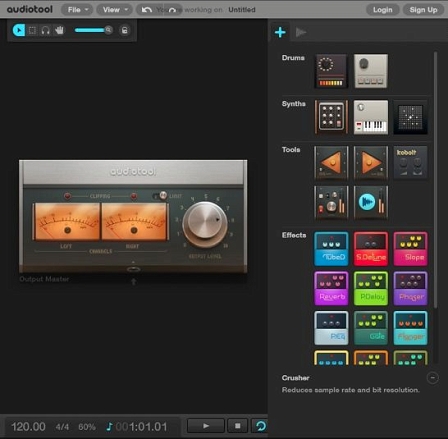Click the 120.00 tempo field
Screen dimensions: 448x439
click(x=28, y=427)
